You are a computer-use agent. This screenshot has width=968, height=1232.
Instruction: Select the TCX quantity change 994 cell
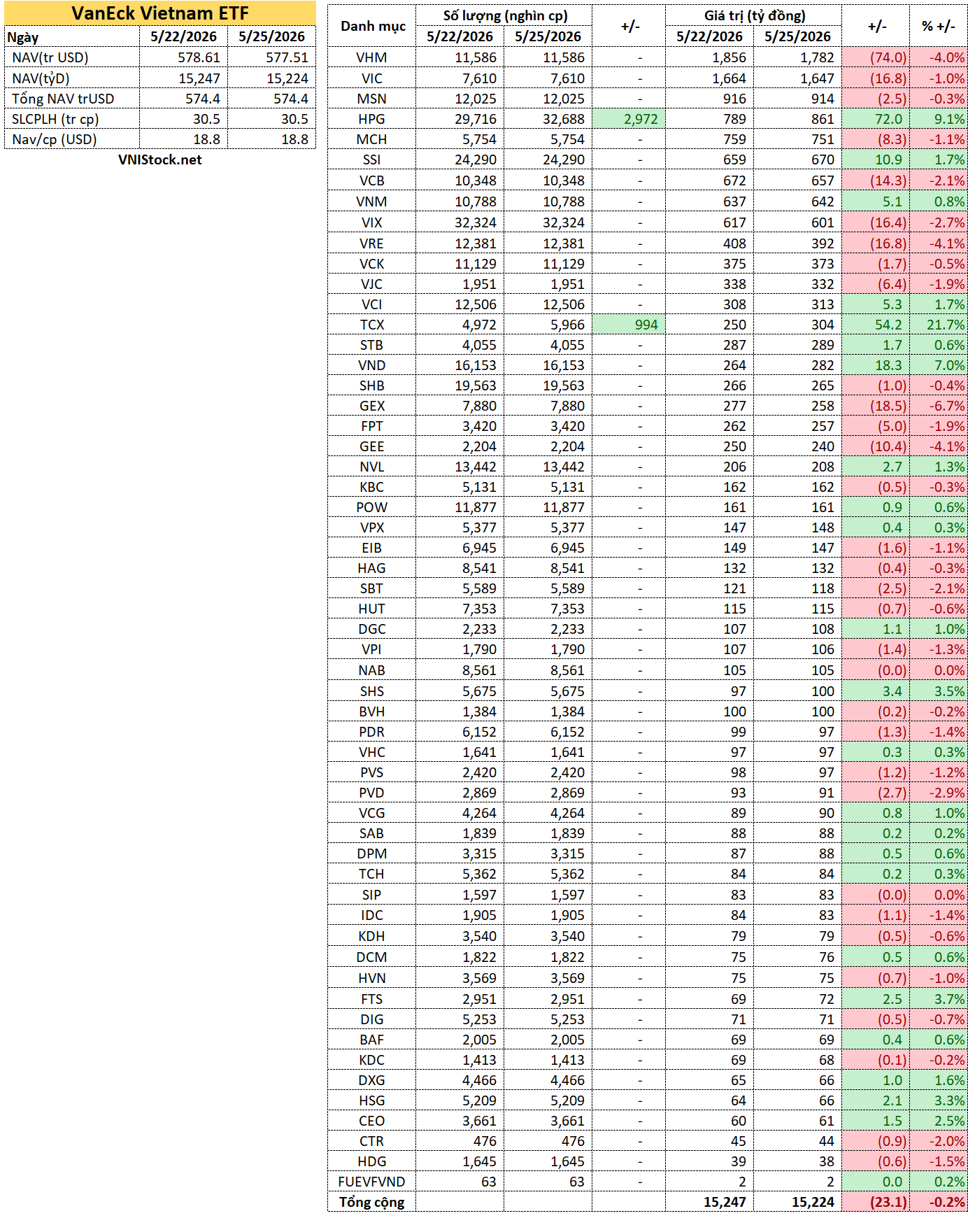tap(629, 325)
